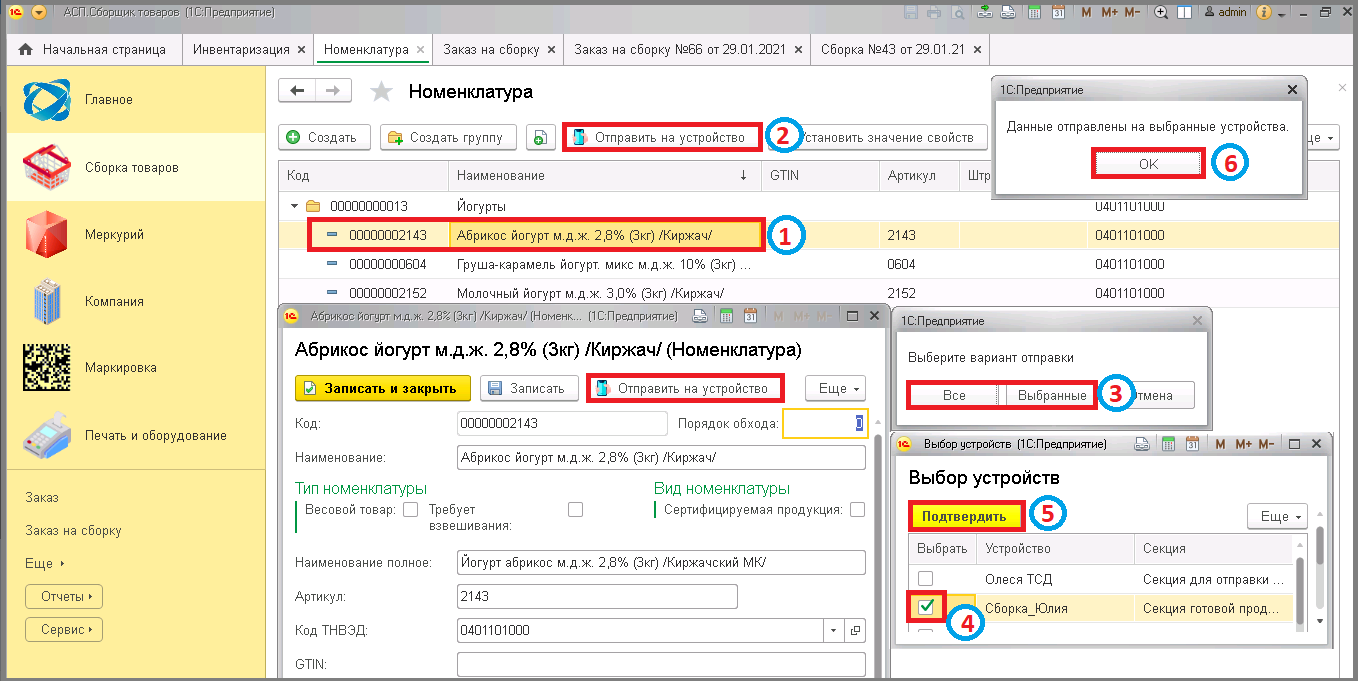Select the Олеся ТСД device checkbox
Screen dimensions: 1358x681
tap(926, 579)
